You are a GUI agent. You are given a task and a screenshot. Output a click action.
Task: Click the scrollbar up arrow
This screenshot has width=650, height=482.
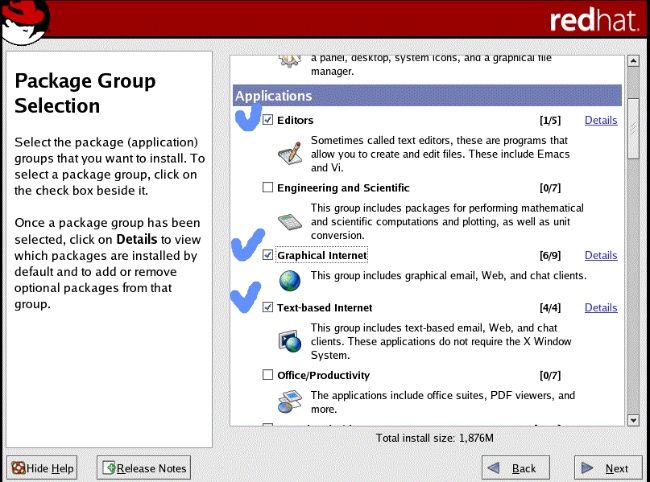(633, 61)
